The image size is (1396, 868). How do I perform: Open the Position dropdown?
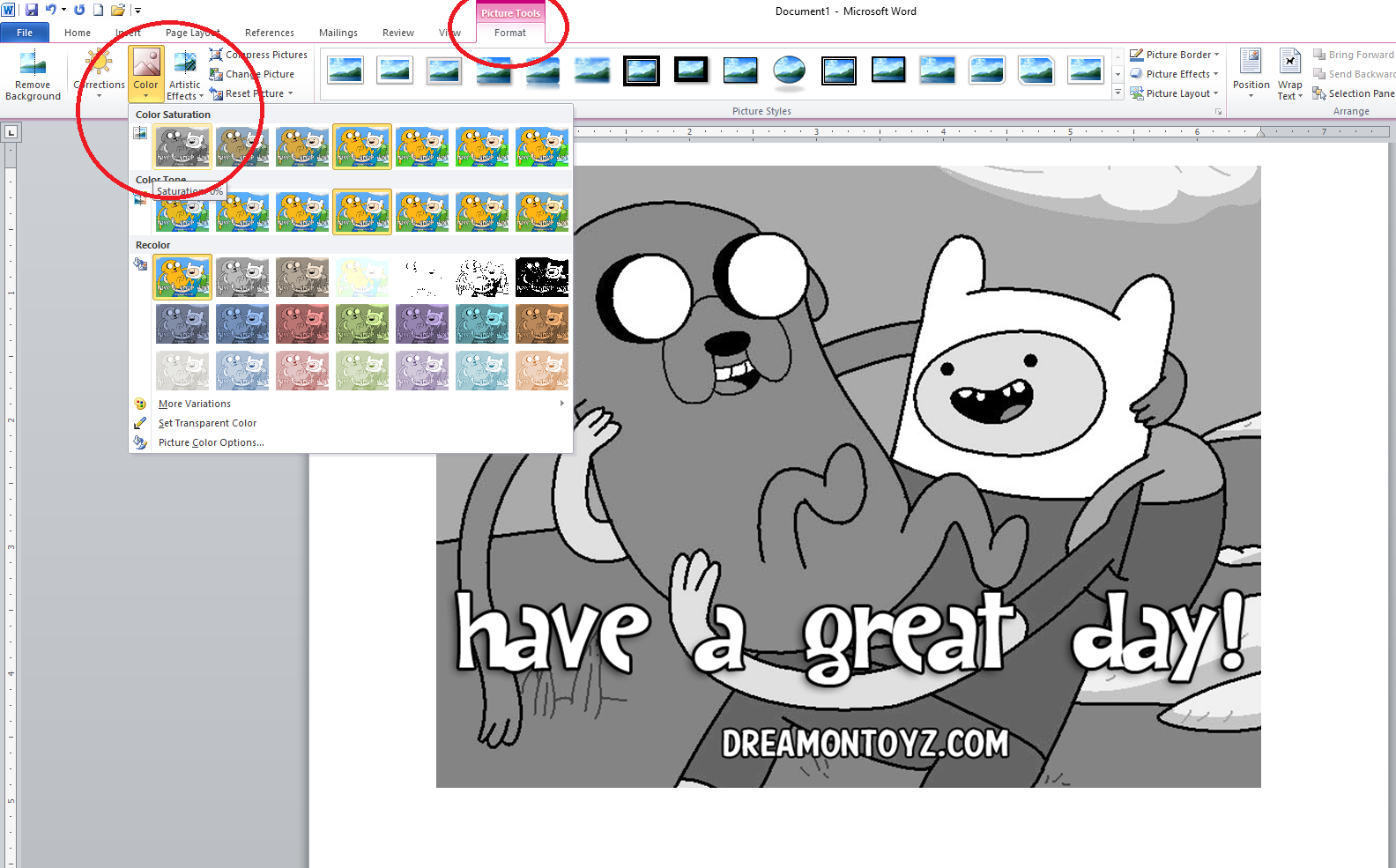coord(1251,75)
